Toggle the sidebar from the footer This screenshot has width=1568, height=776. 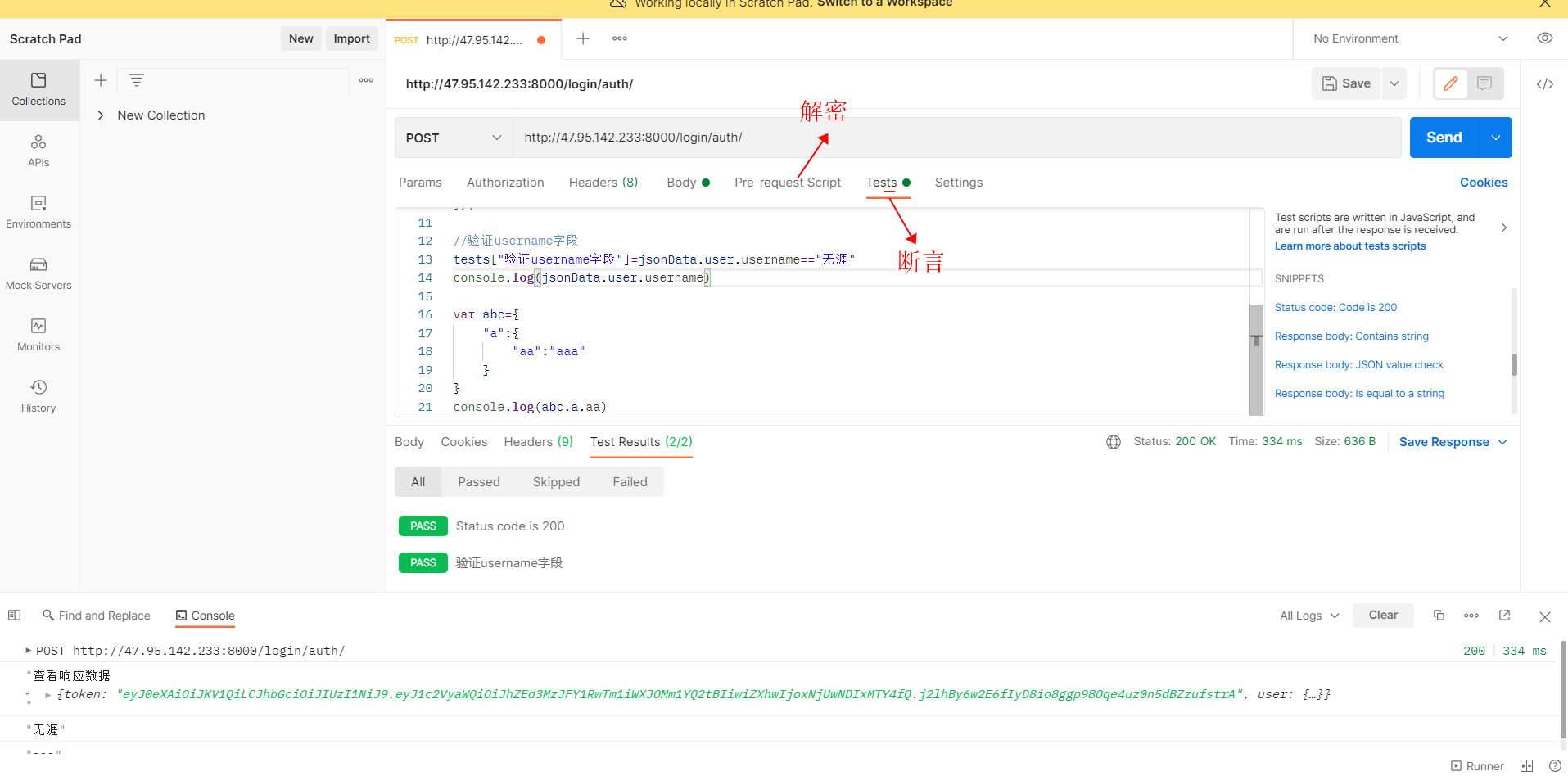pyautogui.click(x=15, y=616)
